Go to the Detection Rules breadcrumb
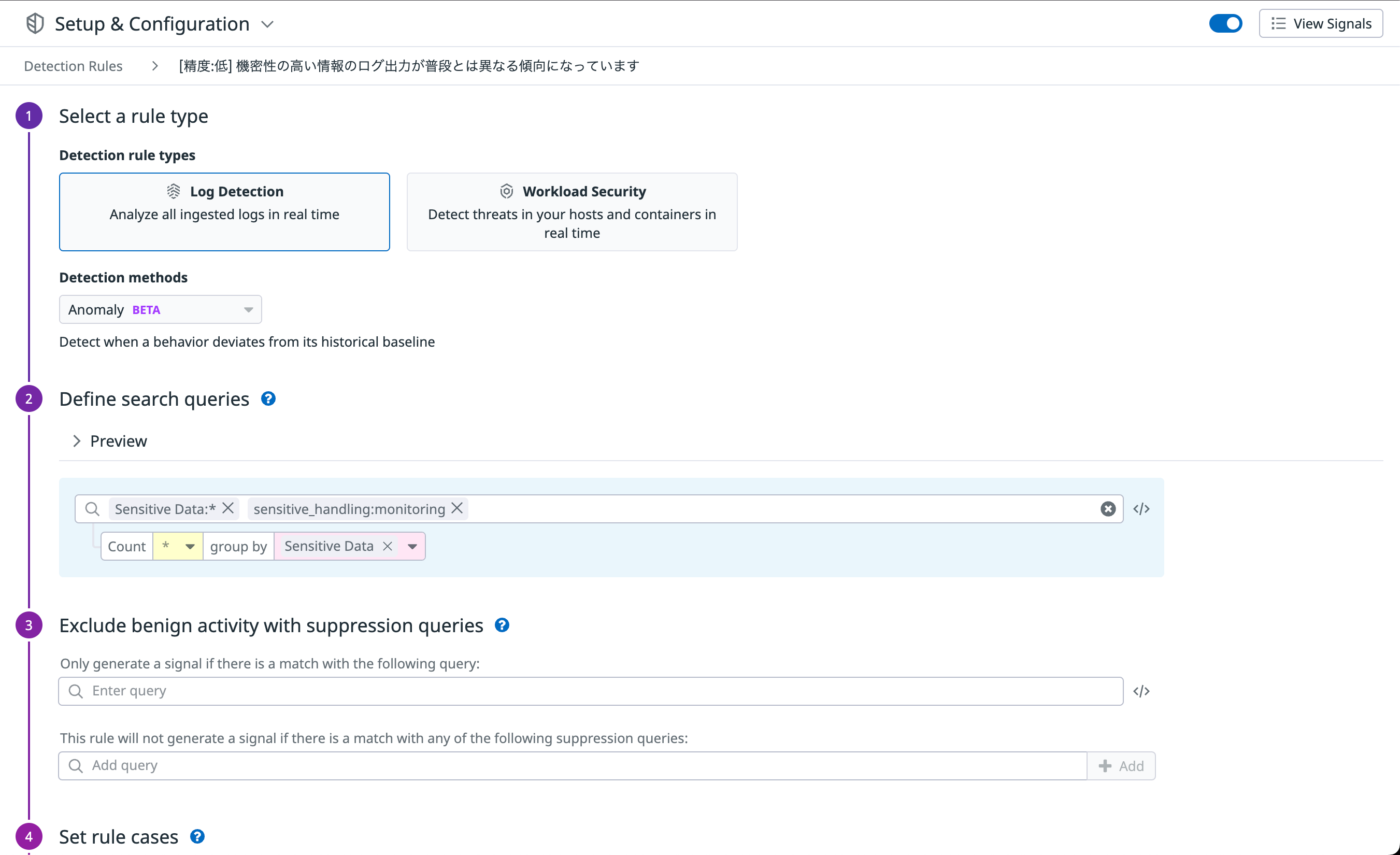1400x855 pixels. pos(73,66)
